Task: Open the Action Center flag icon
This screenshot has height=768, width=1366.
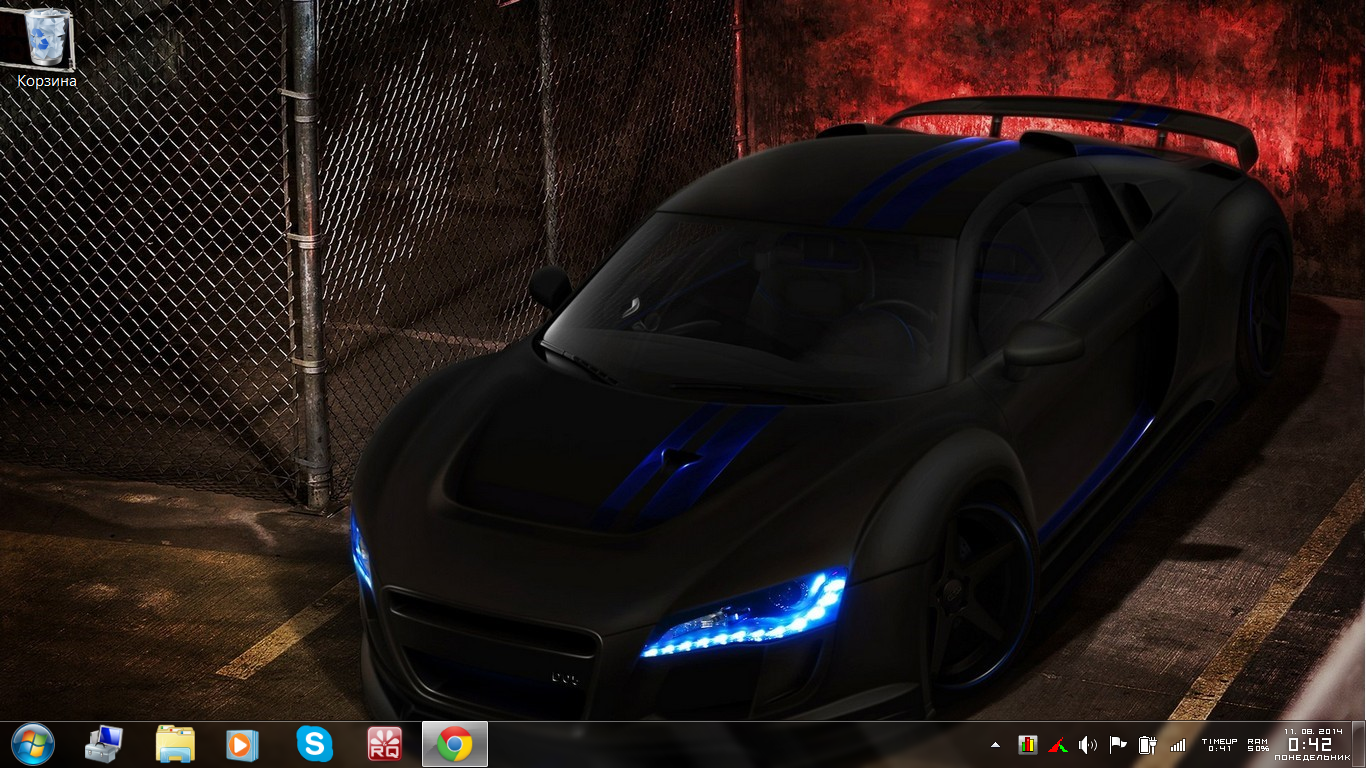Action: [1118, 745]
